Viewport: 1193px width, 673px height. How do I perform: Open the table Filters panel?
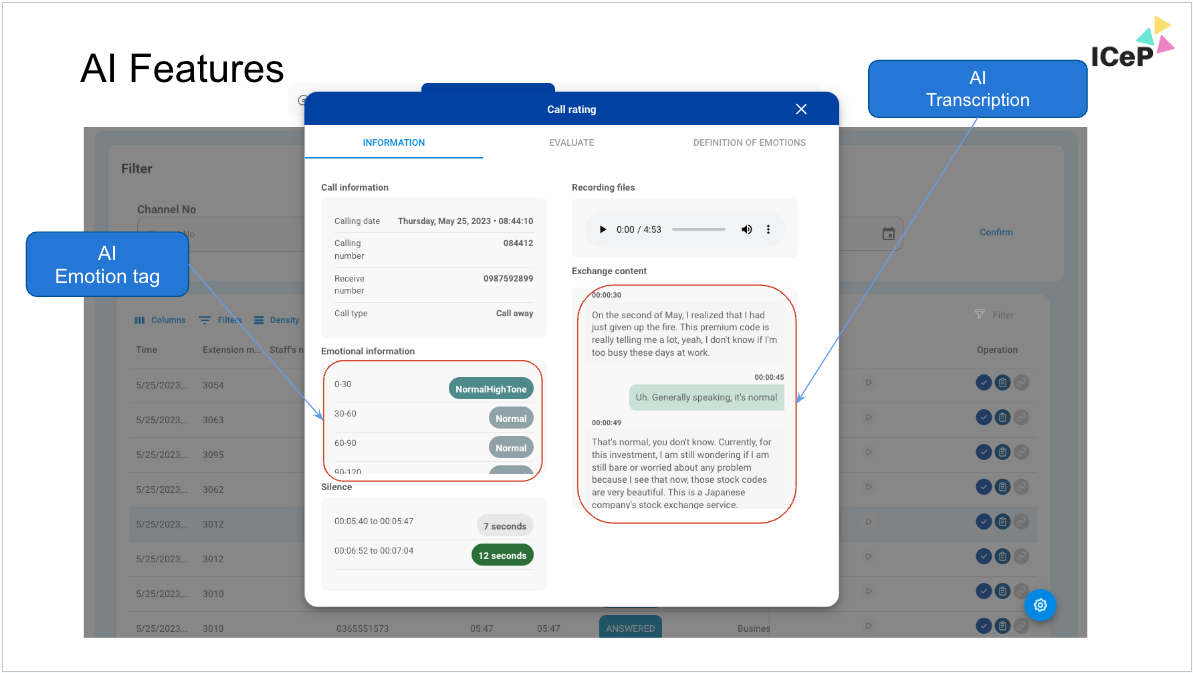point(220,320)
